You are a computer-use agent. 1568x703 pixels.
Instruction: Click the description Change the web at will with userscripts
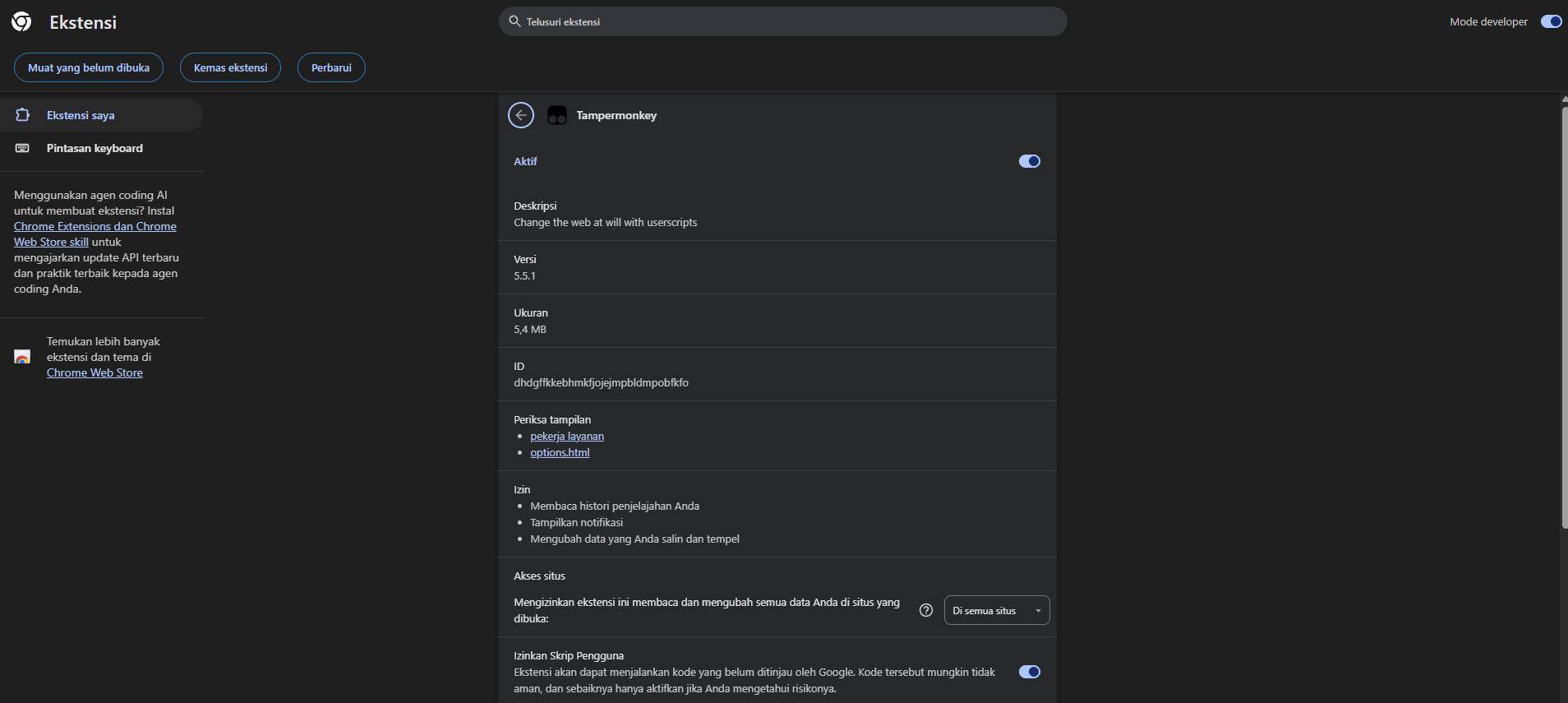(606, 223)
